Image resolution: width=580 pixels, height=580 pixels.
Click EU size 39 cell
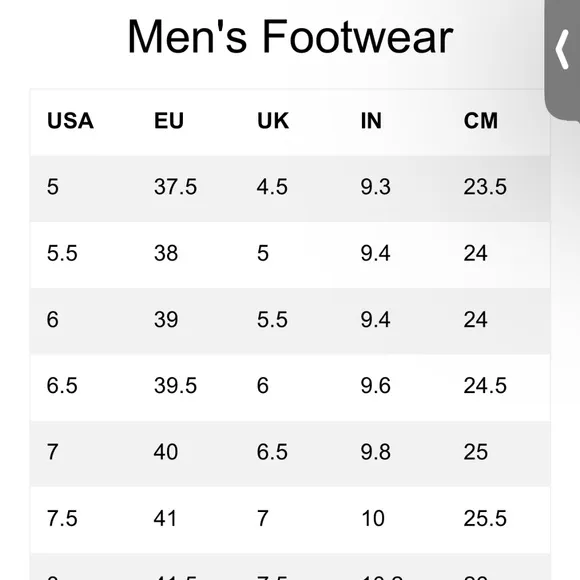166,319
